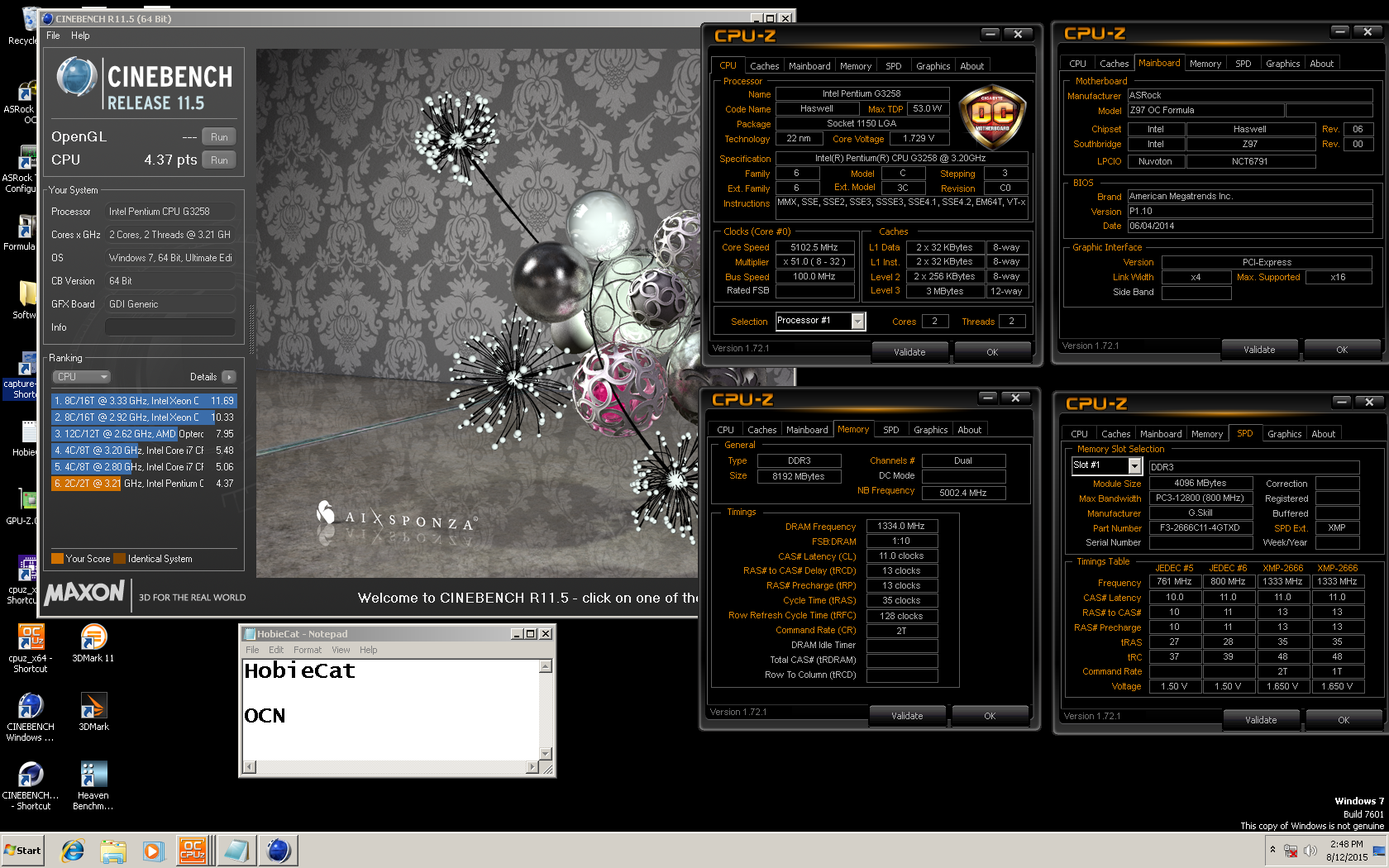Open Notepad Format menu
The height and width of the screenshot is (868, 1389).
pos(308,650)
